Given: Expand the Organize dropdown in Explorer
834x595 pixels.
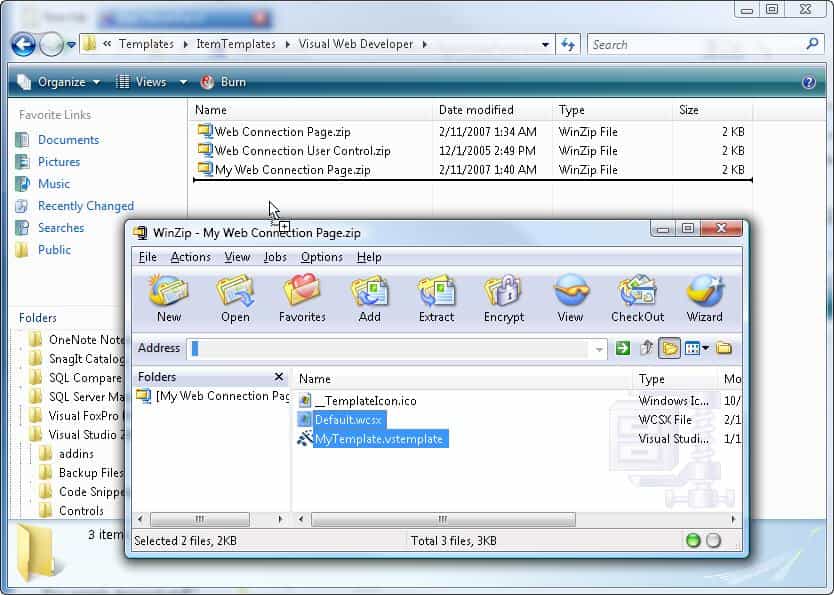Looking at the screenshot, I should tap(96, 82).
